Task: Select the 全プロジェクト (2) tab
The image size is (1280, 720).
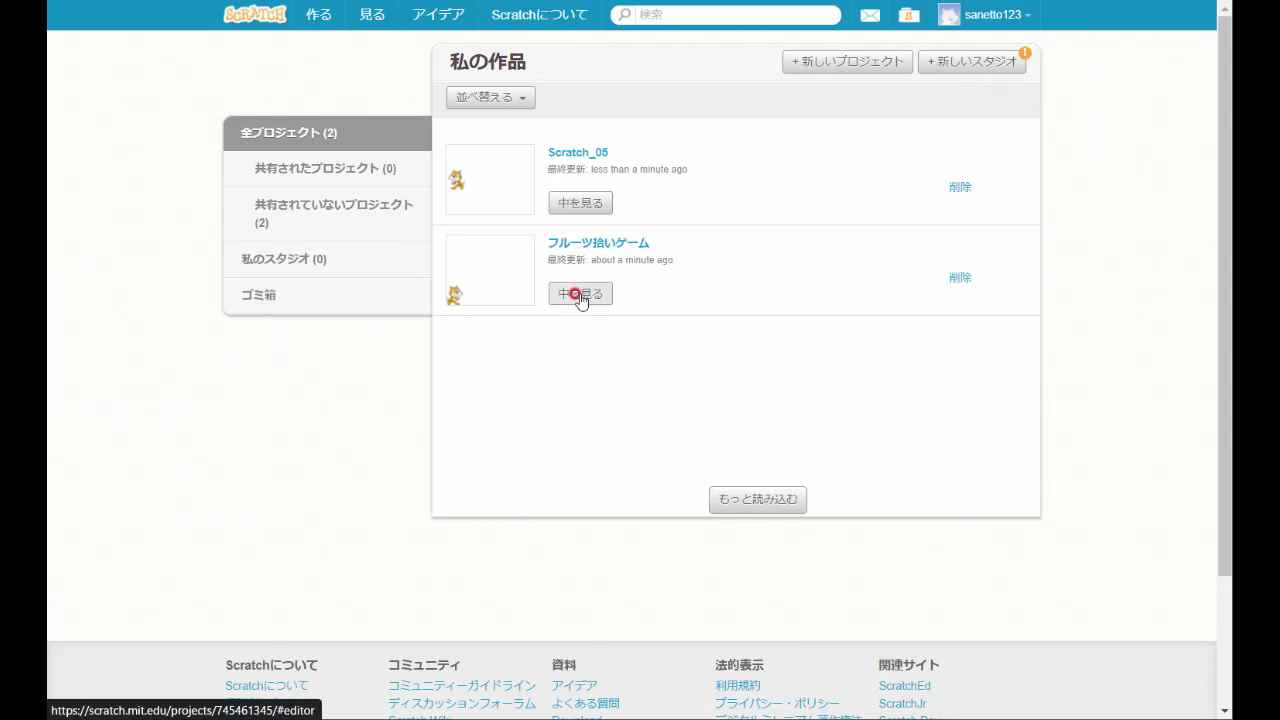Action: tap(327, 133)
